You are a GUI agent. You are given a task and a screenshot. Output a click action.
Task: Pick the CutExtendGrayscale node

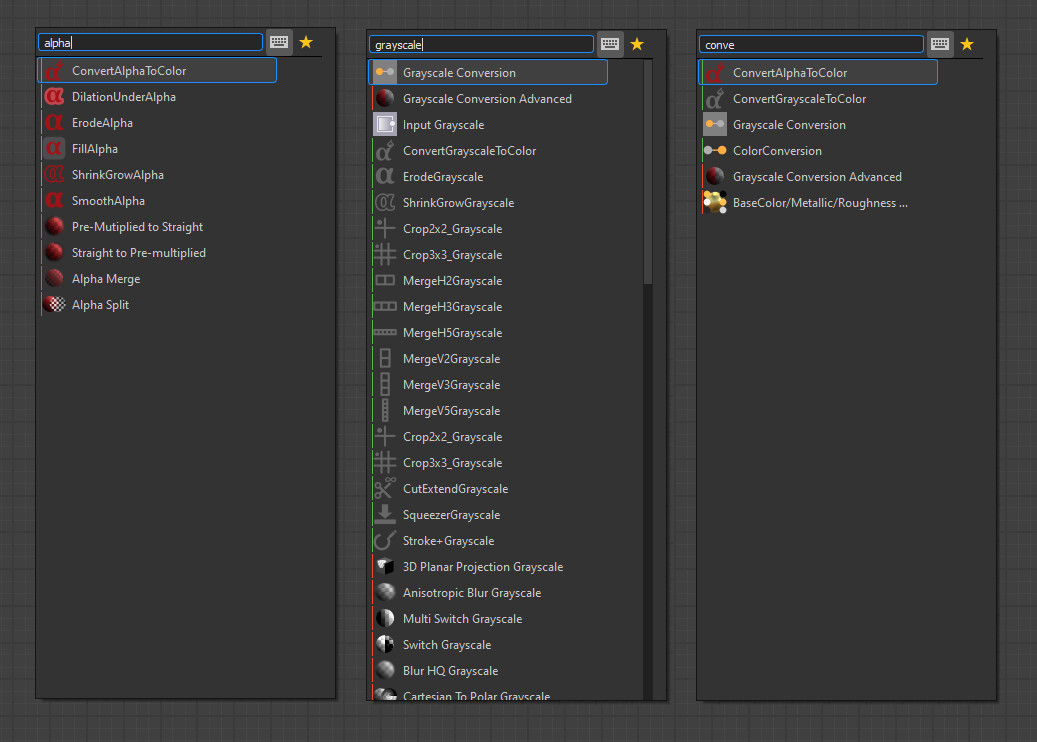pyautogui.click(x=455, y=488)
